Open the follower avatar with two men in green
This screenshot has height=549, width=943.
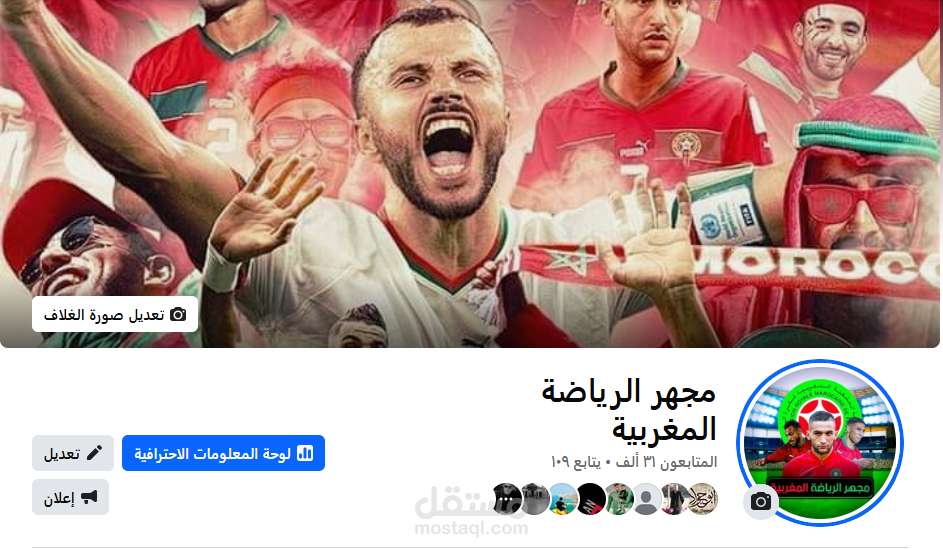[618, 499]
